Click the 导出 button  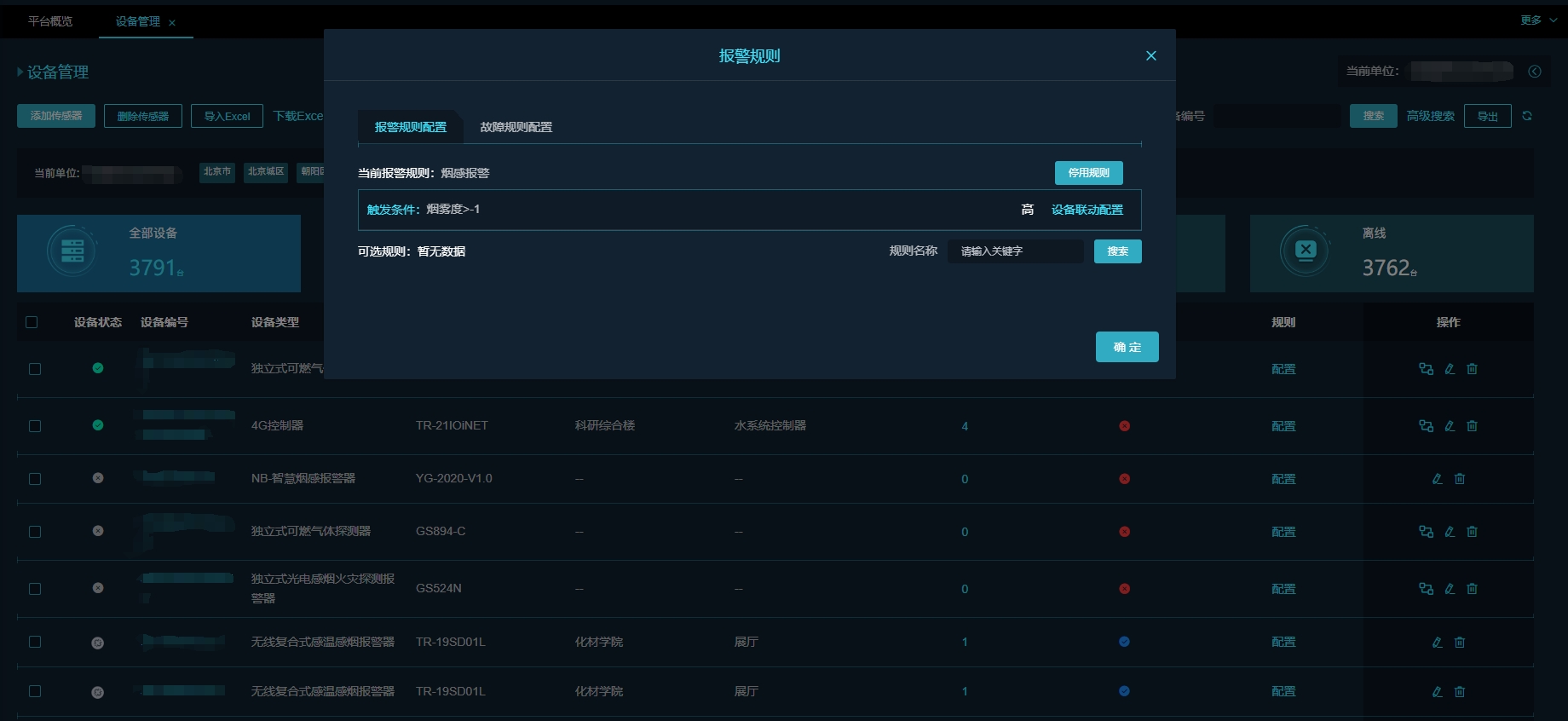(x=1487, y=116)
